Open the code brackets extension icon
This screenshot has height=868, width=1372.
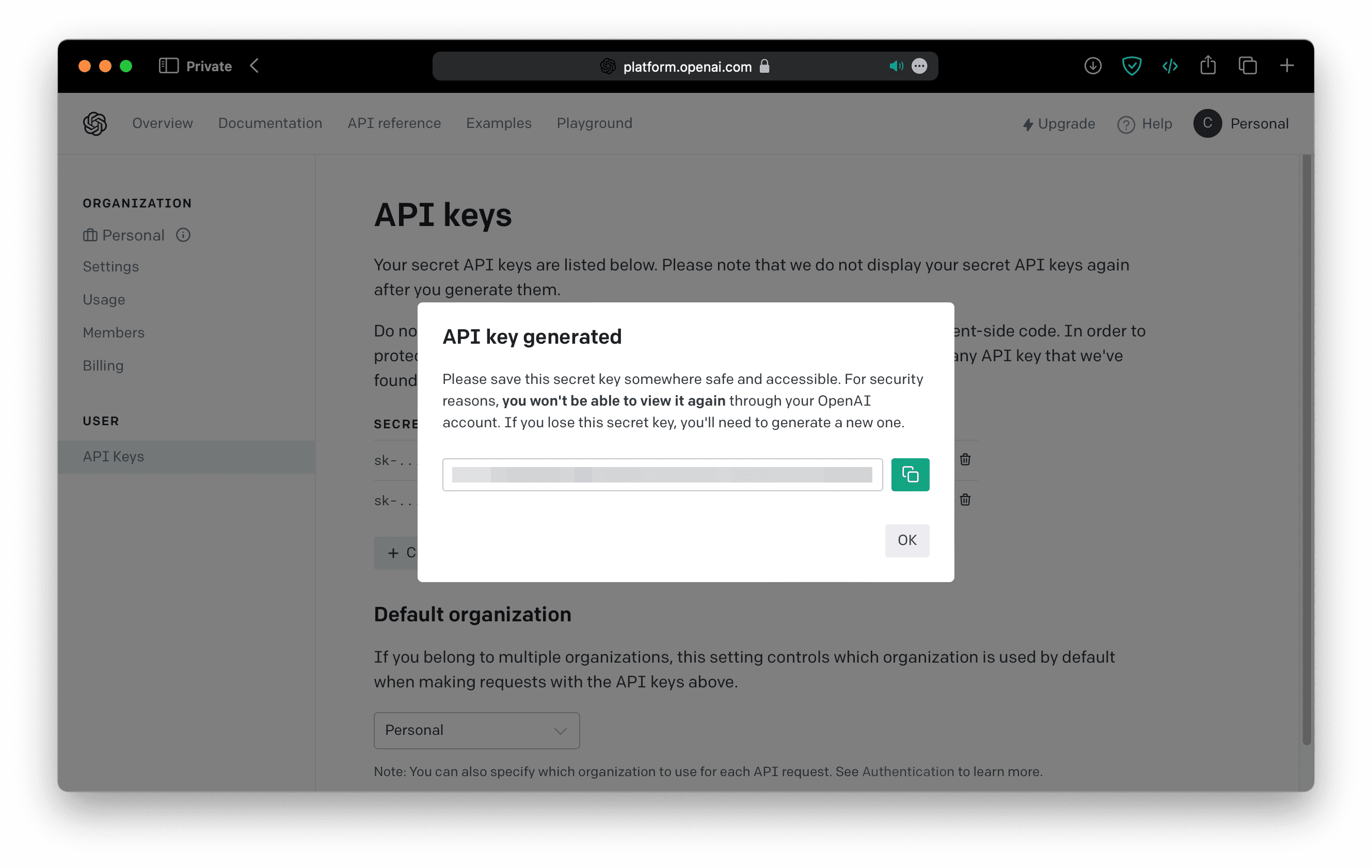coord(1170,67)
